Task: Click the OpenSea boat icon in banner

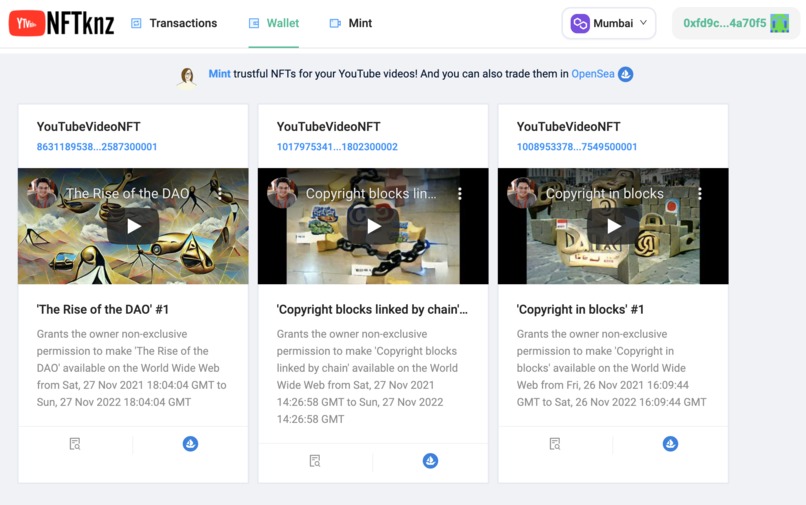Action: tap(626, 74)
